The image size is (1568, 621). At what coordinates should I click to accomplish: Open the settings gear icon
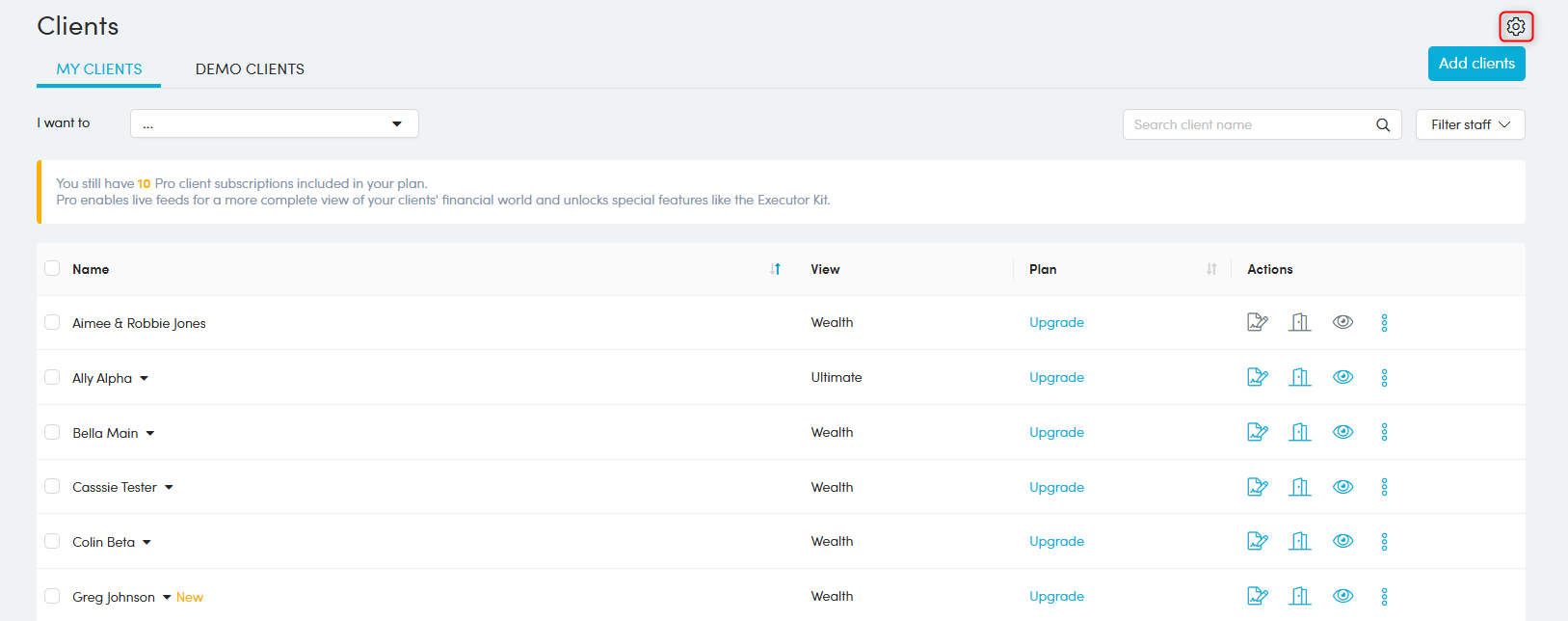[1516, 27]
